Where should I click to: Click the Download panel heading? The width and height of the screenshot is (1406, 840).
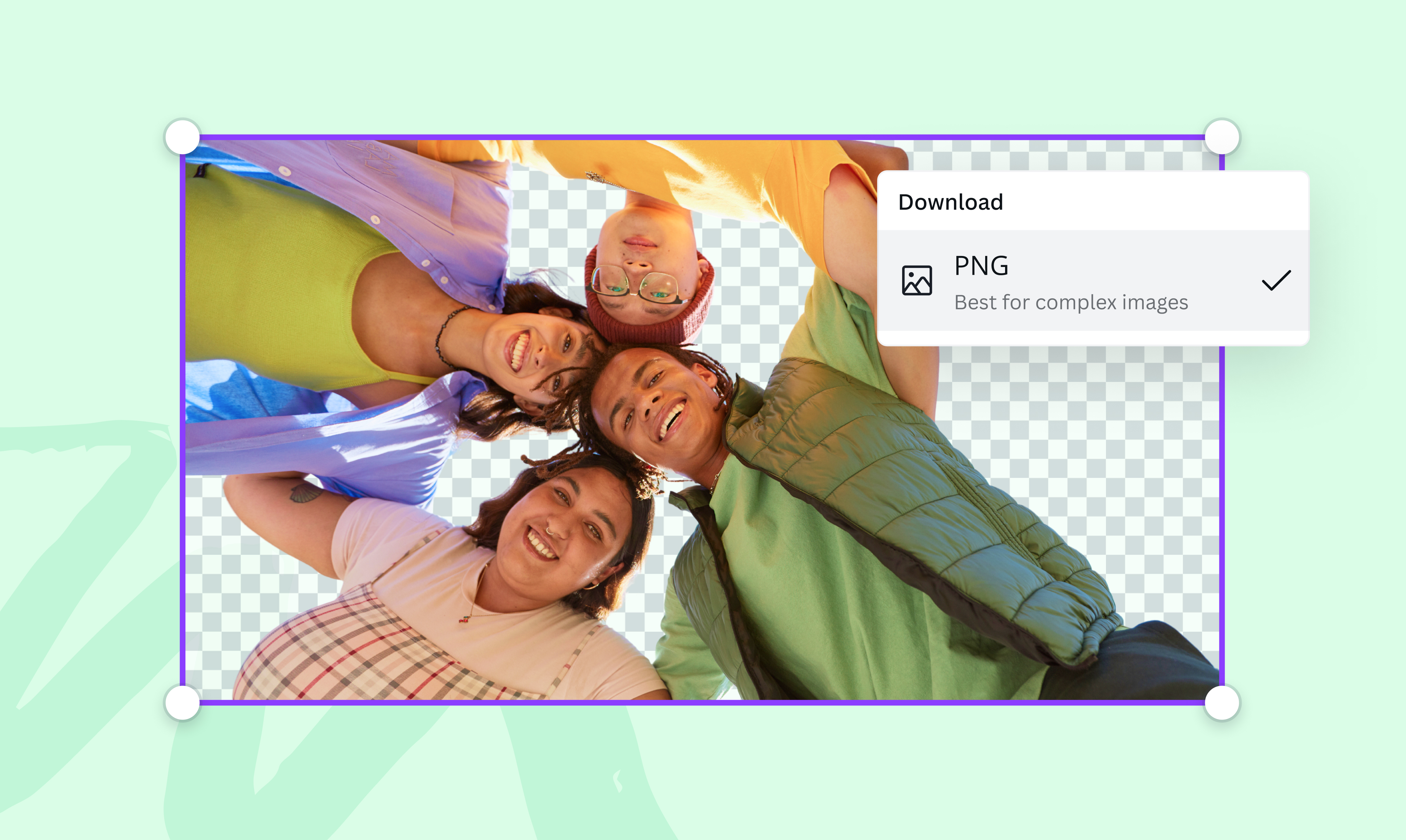point(950,202)
